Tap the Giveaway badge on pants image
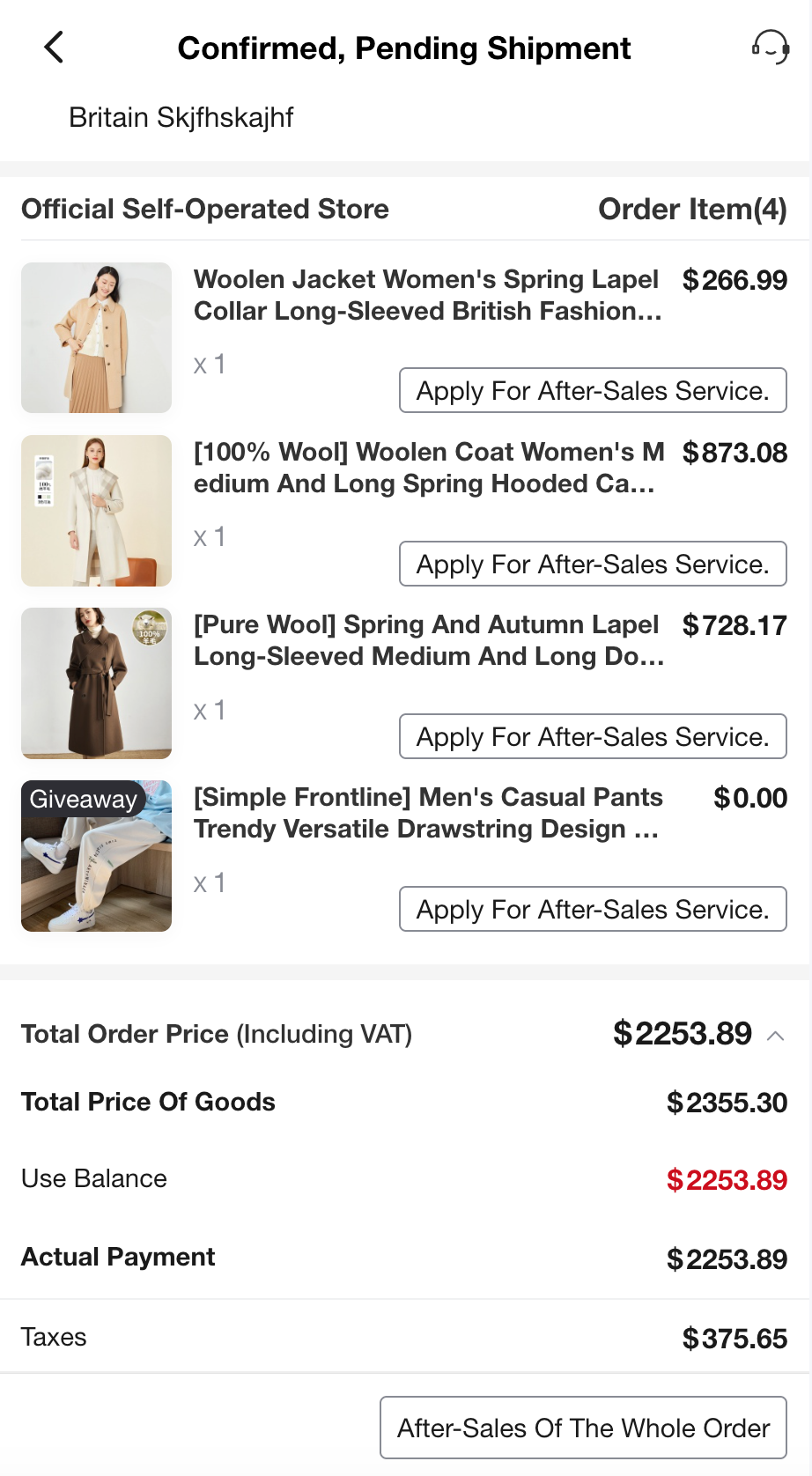Image resolution: width=812 pixels, height=1476 pixels. tap(83, 799)
